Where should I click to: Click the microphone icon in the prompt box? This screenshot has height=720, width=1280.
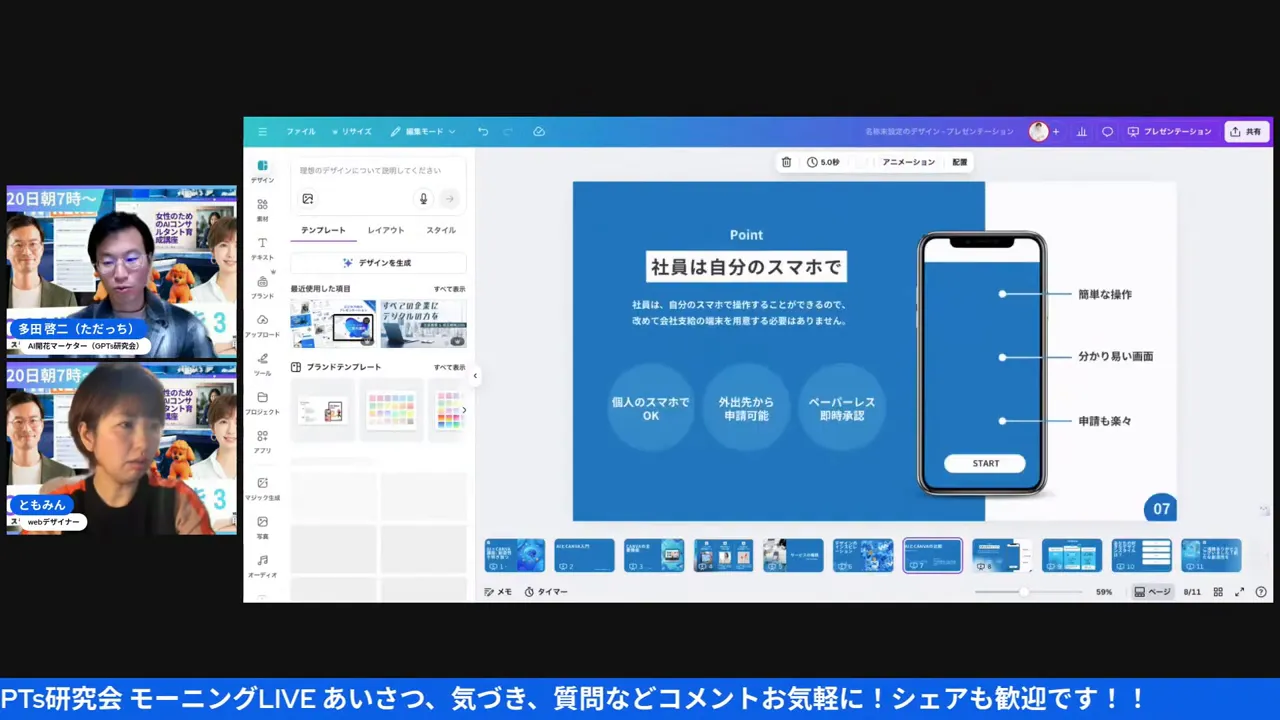423,198
